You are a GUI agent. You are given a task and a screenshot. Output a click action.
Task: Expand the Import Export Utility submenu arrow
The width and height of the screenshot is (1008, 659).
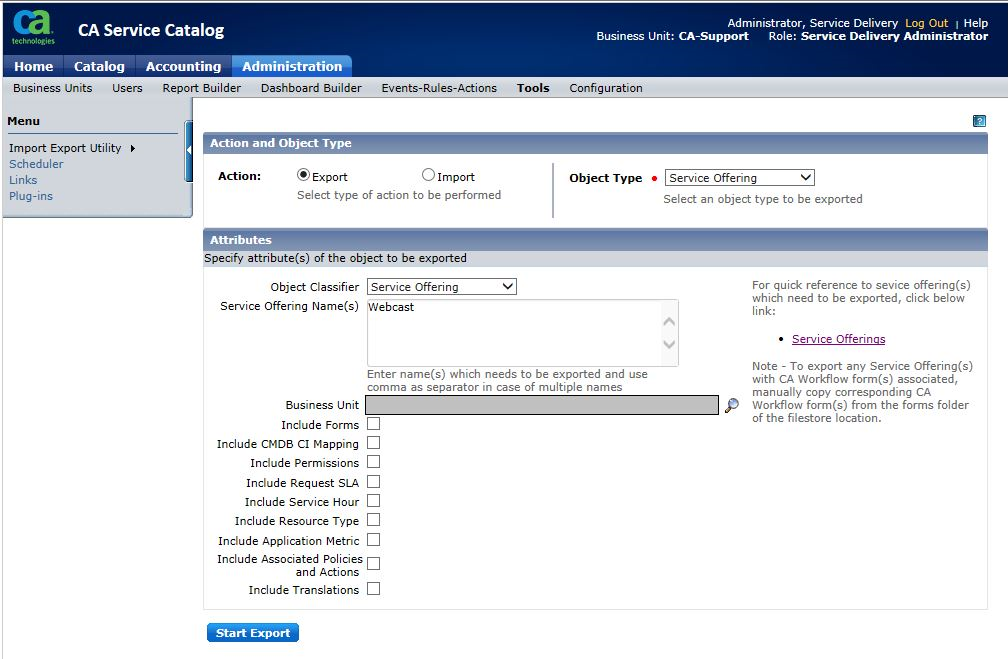click(132, 149)
